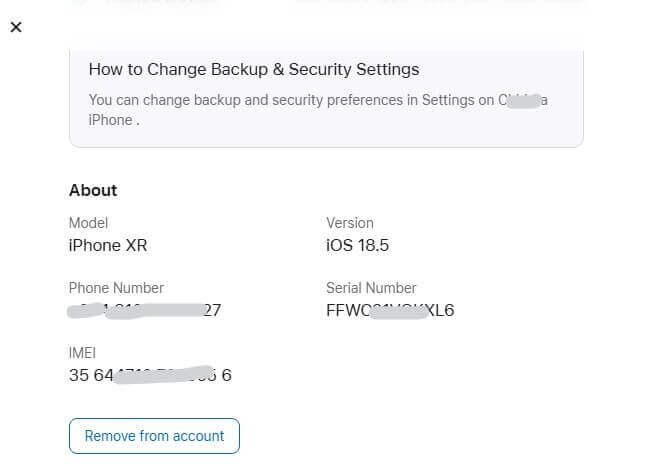Select the iOS 18.5 version value

pos(362,245)
